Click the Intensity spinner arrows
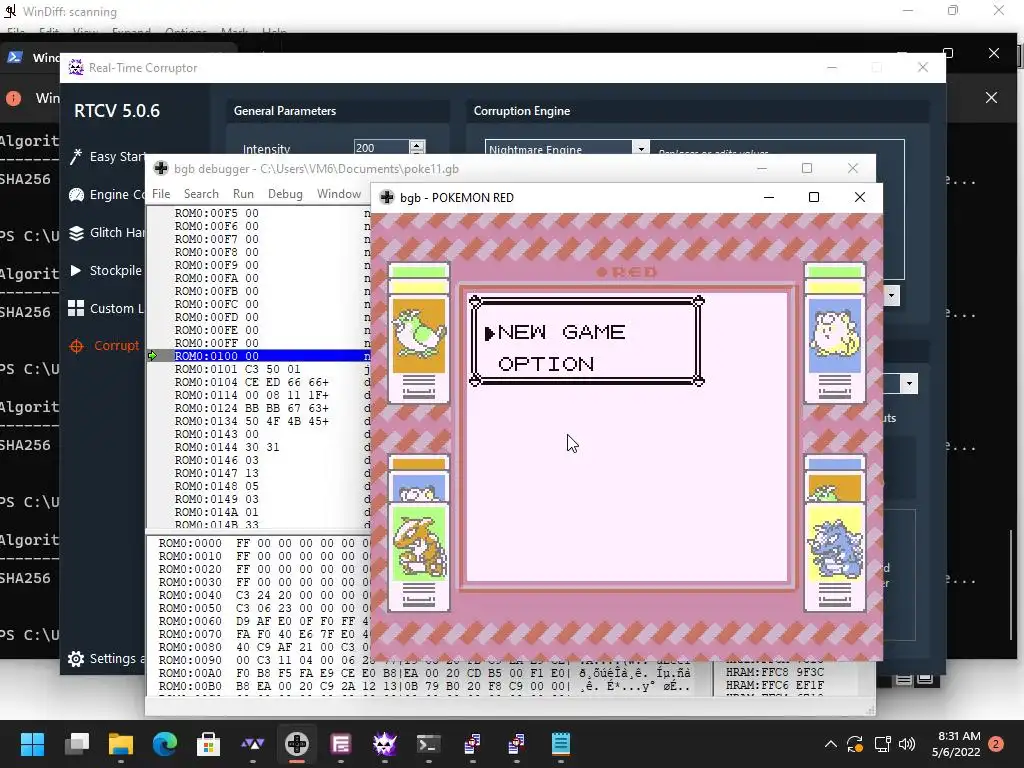 point(417,147)
